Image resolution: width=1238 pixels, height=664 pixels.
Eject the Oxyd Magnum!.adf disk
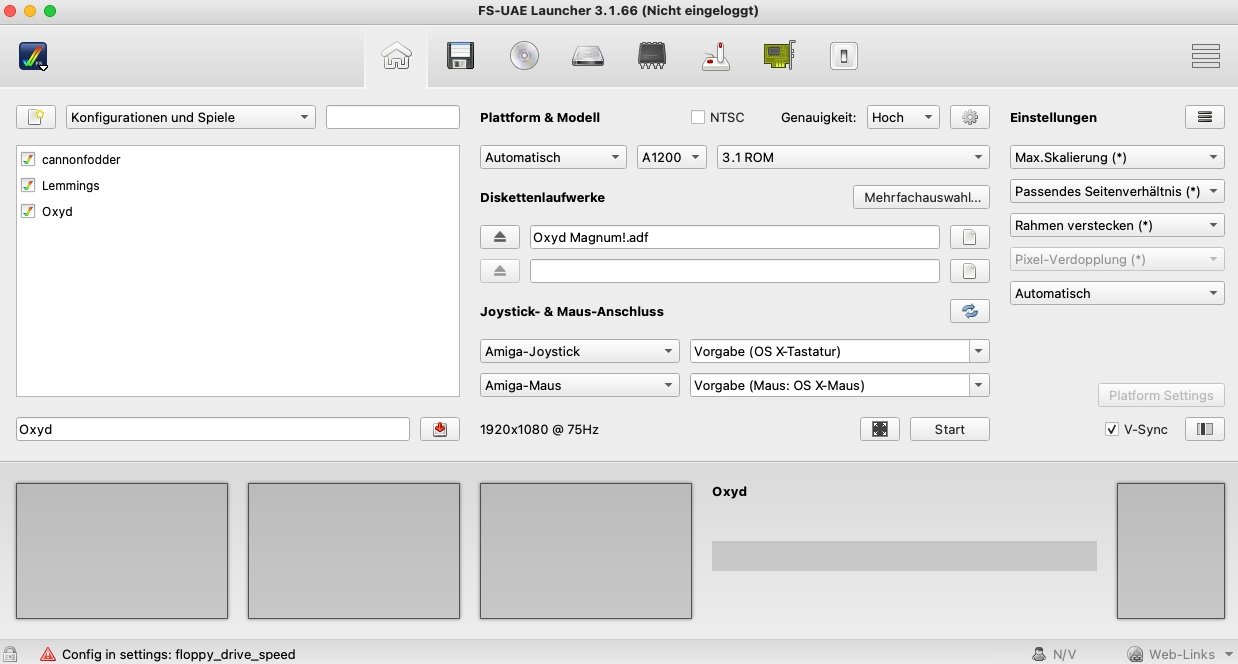(x=500, y=237)
